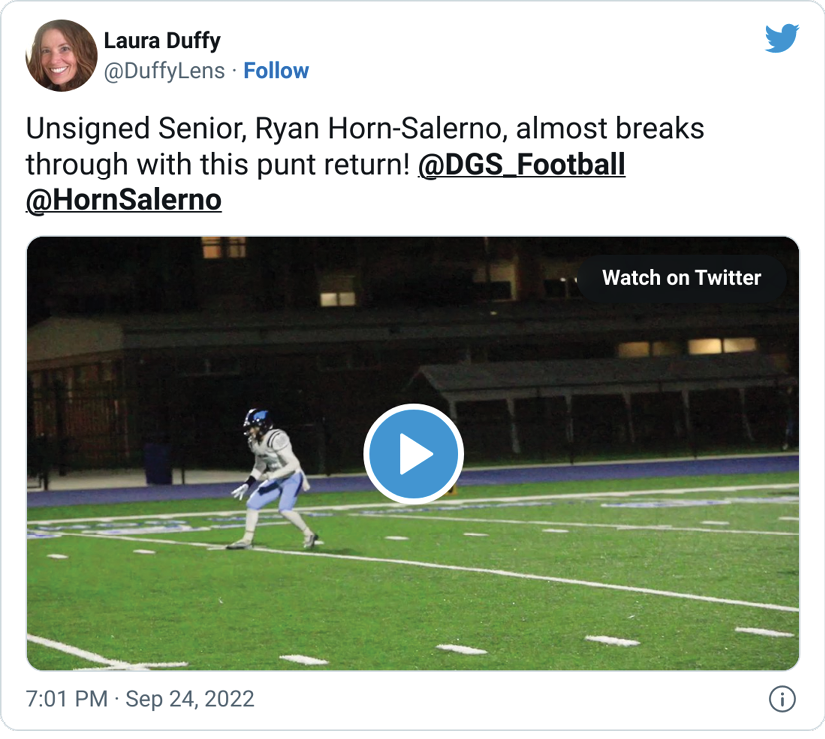Image resolution: width=825 pixels, height=739 pixels.
Task: Click the 7:01 PM timestamp
Action: (x=66, y=699)
